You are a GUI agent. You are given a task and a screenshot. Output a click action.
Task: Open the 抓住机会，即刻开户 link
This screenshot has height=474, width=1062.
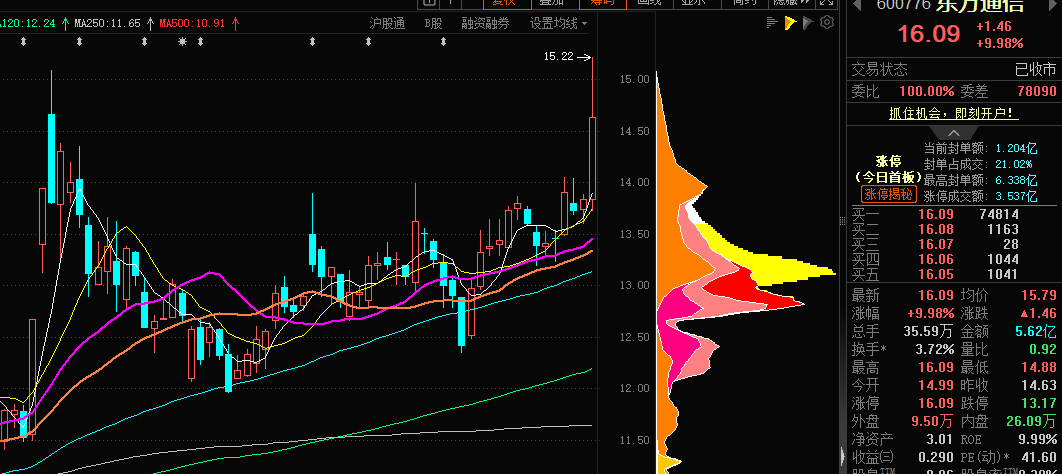pos(954,114)
